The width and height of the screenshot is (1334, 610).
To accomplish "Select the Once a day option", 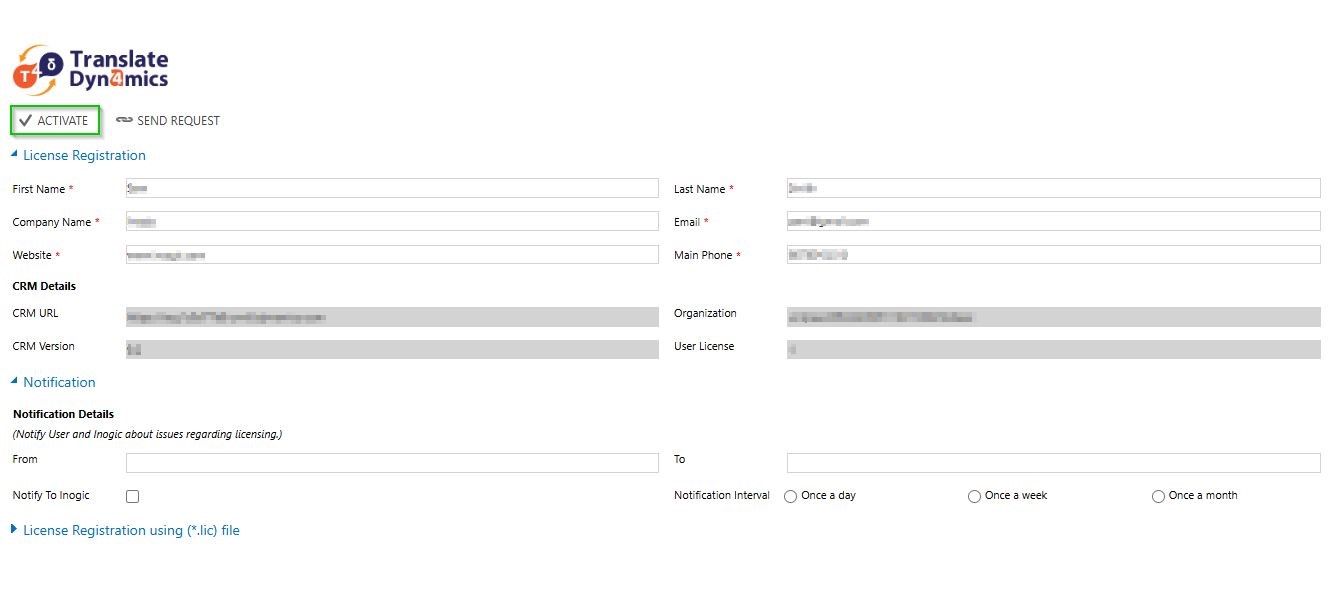I will 791,496.
